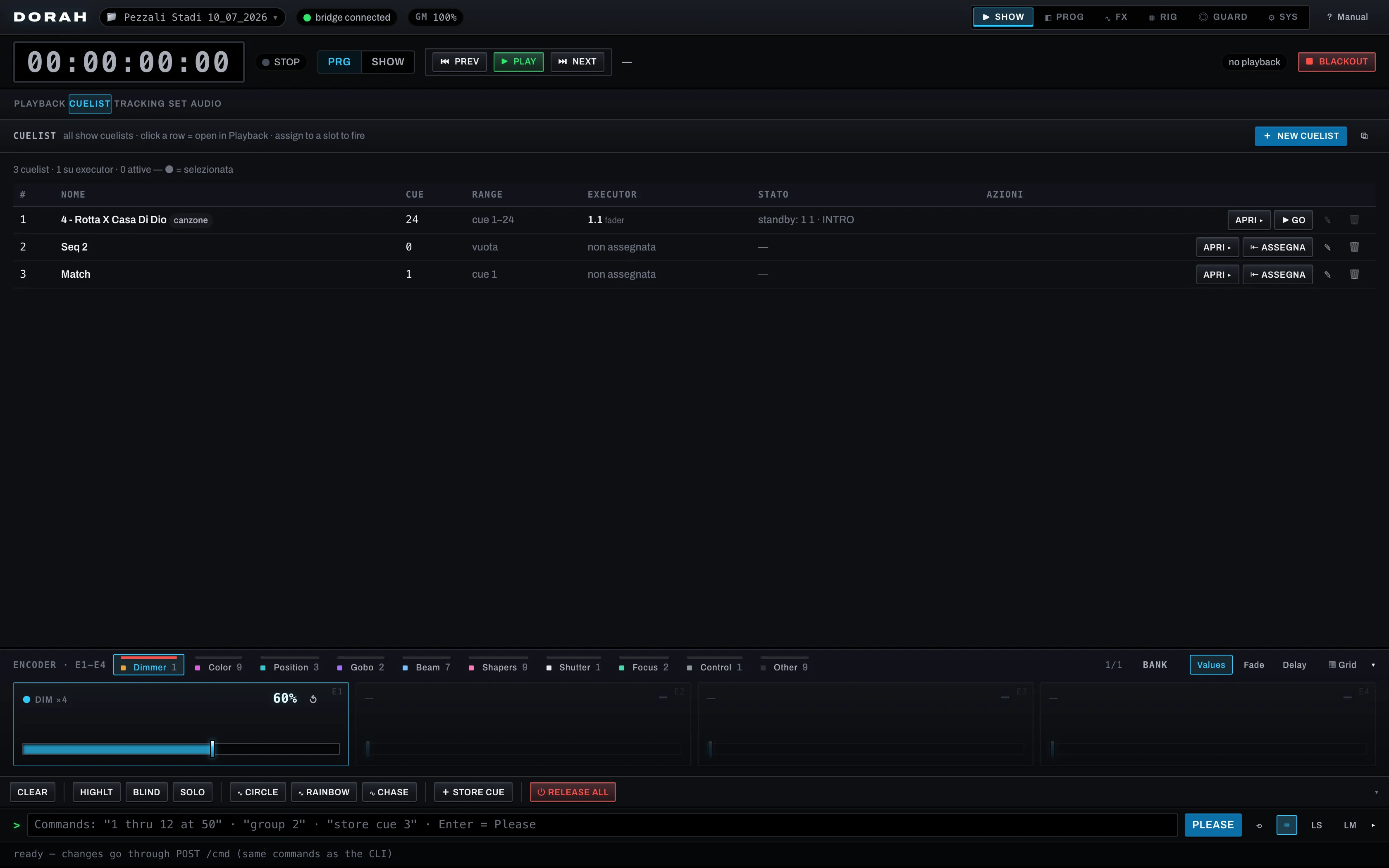This screenshot has width=1389, height=868.
Task: Open the Grid view option
Action: (1342, 665)
